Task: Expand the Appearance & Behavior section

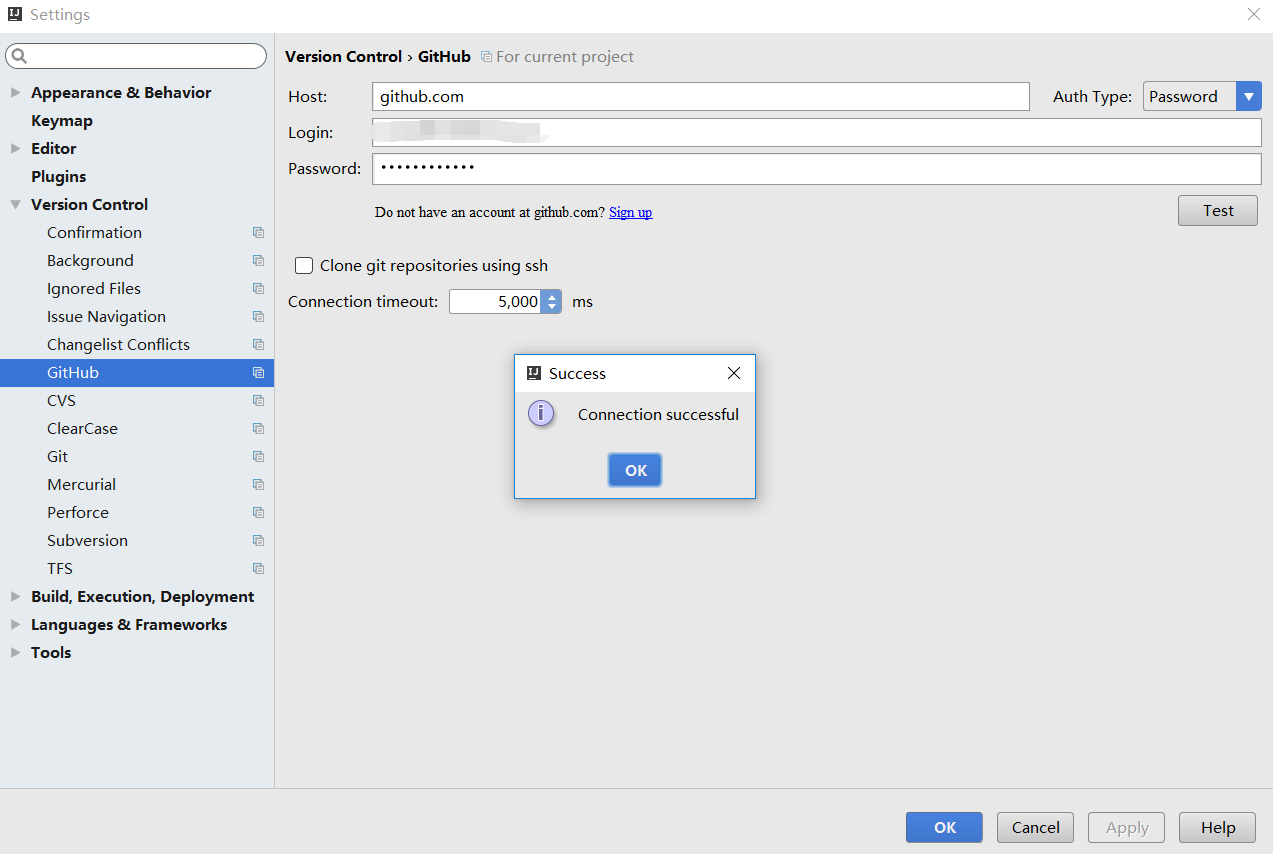Action: click(15, 93)
